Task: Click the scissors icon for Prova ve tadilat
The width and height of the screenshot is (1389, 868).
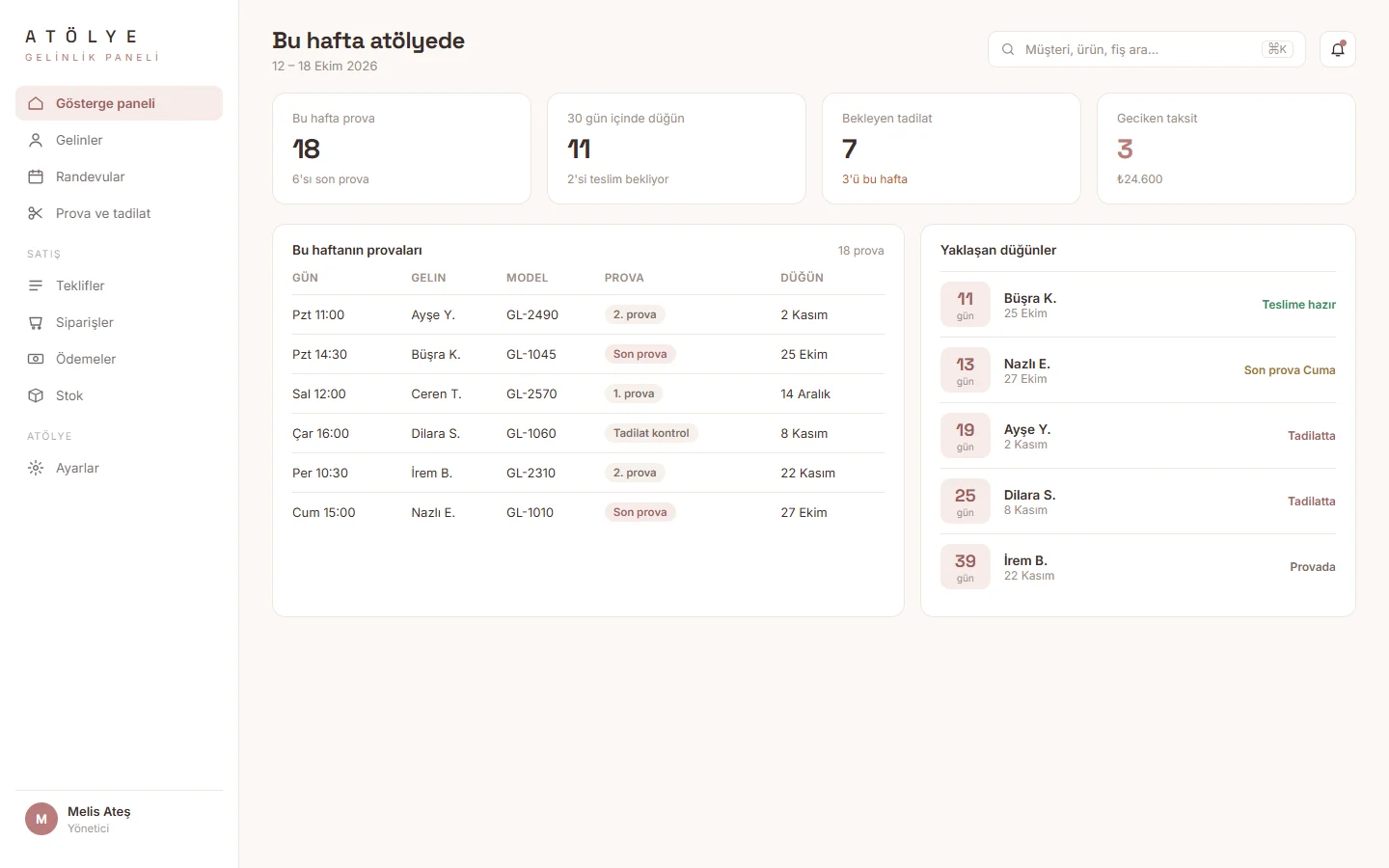Action: coord(36,213)
